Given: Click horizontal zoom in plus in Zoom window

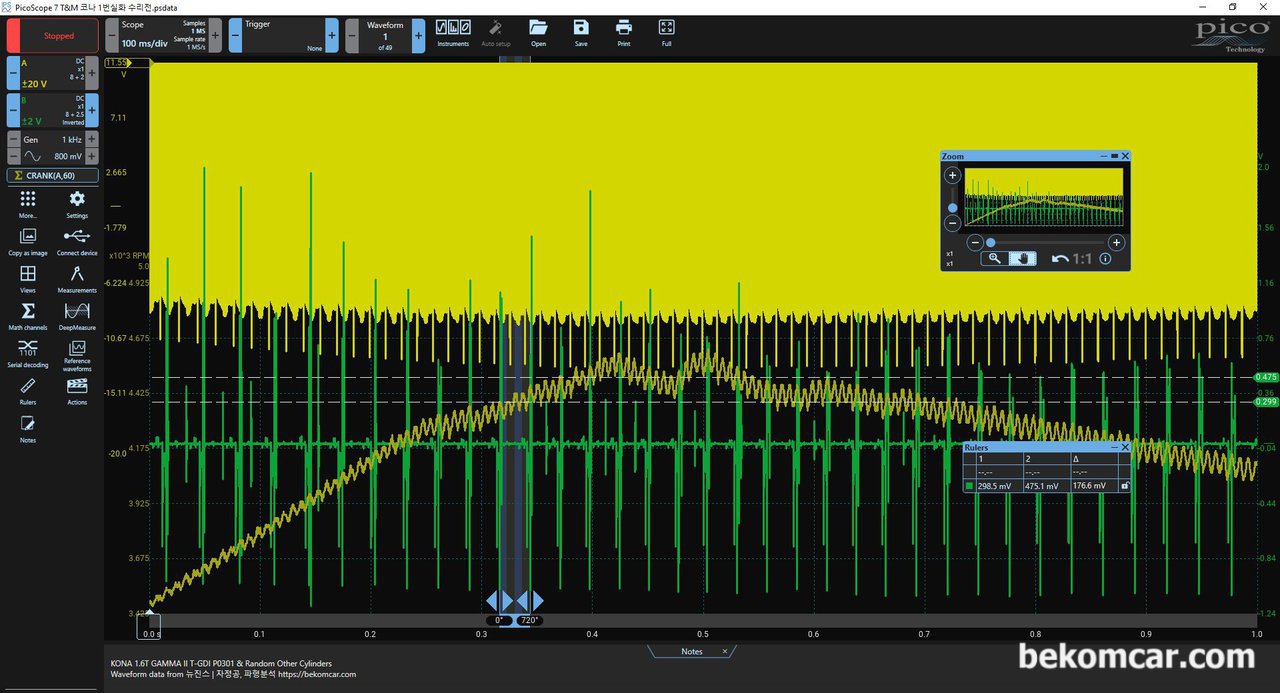Looking at the screenshot, I should 1117,242.
